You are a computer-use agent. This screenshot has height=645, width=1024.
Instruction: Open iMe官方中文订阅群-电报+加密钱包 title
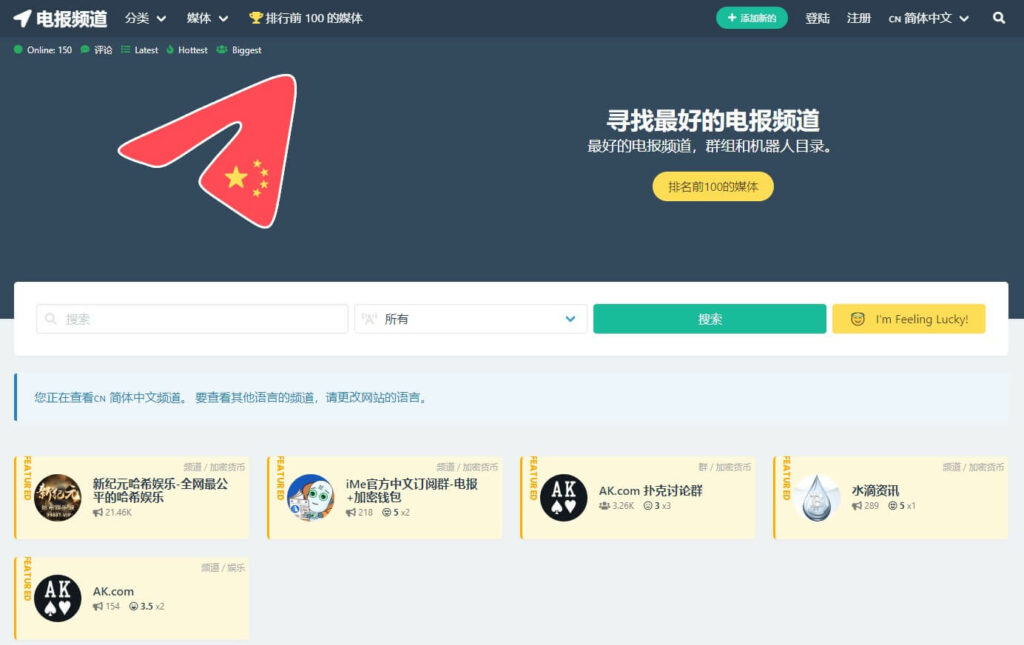[x=411, y=490]
